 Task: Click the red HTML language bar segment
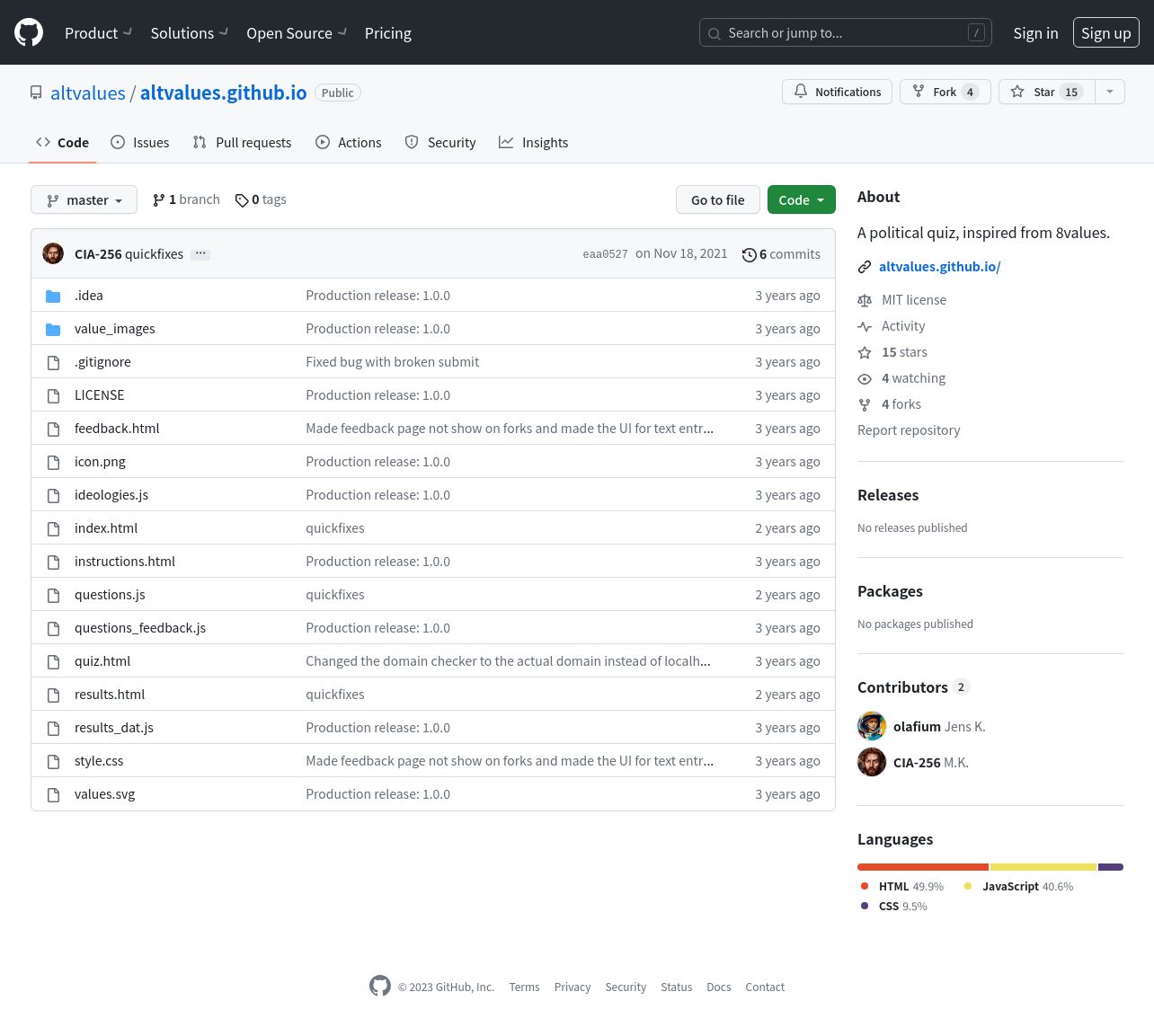(x=923, y=867)
